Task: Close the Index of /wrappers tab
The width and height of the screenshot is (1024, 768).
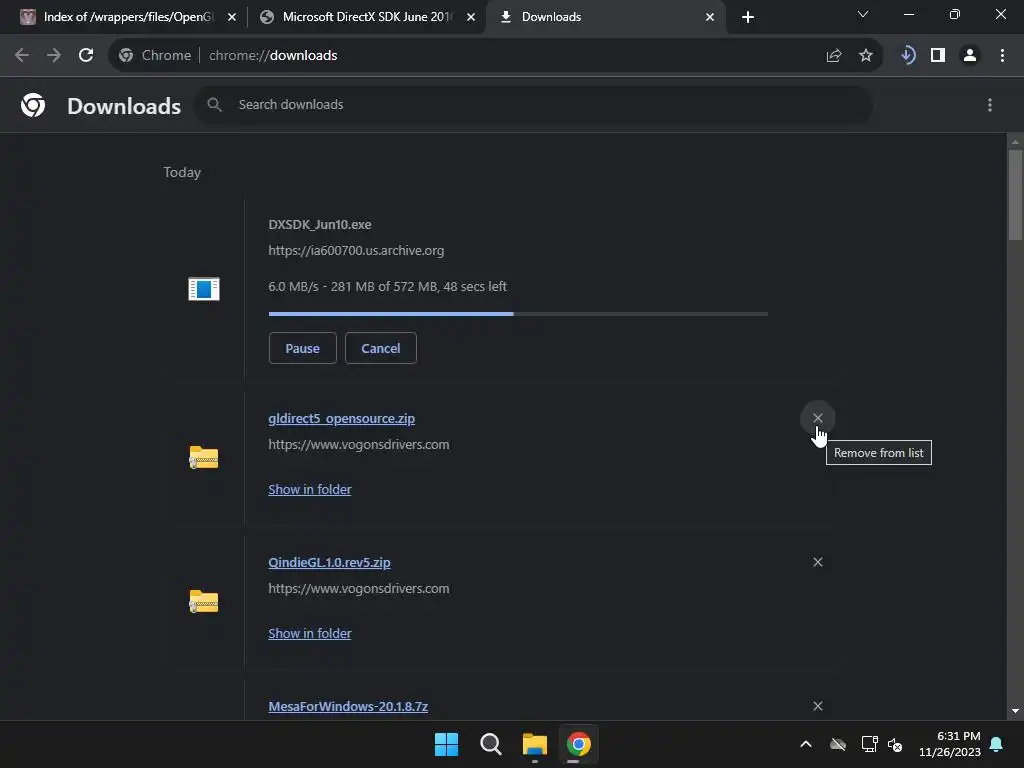Action: pos(232,17)
